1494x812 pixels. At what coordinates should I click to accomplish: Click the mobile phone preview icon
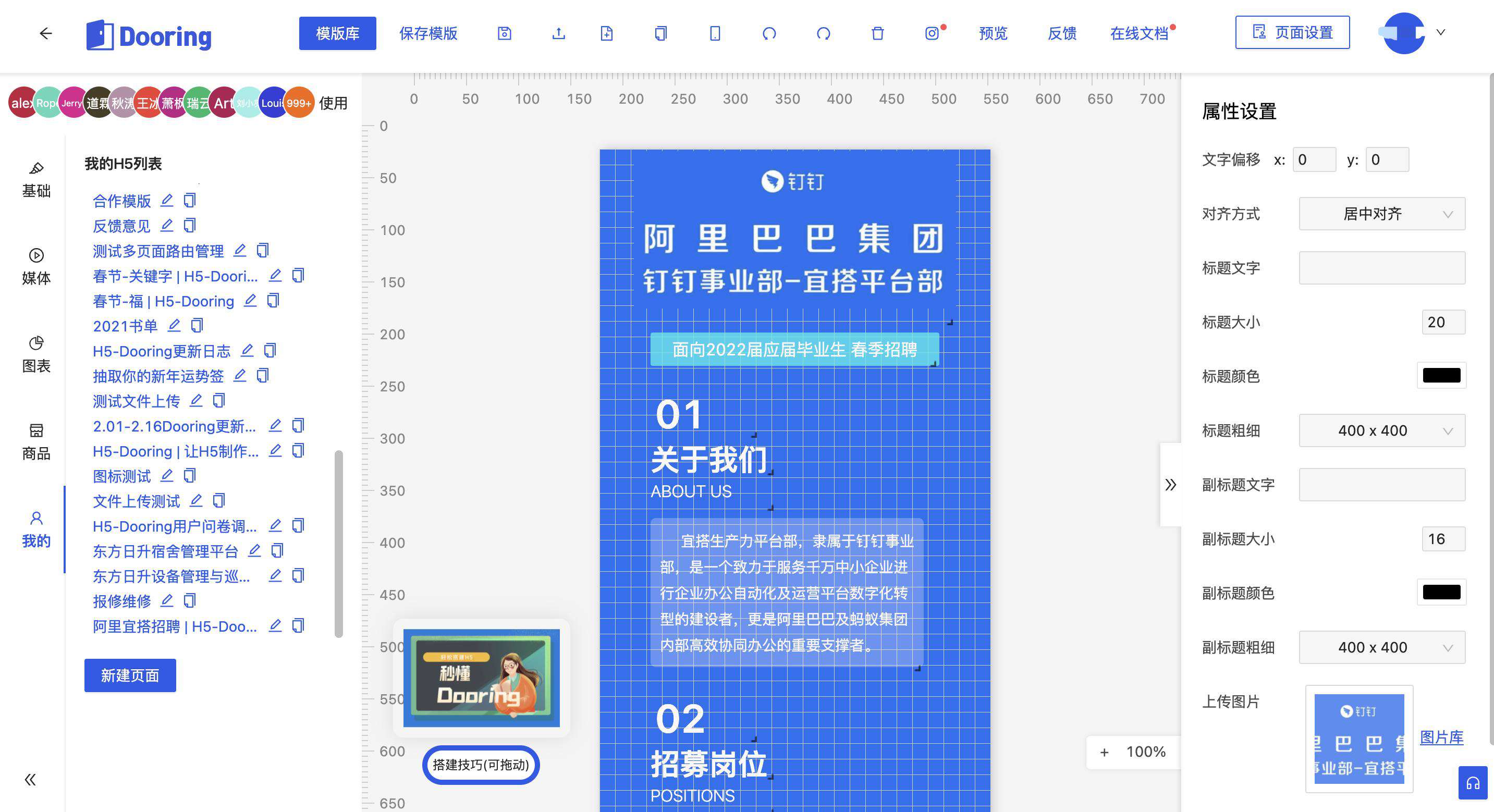pyautogui.click(x=715, y=34)
